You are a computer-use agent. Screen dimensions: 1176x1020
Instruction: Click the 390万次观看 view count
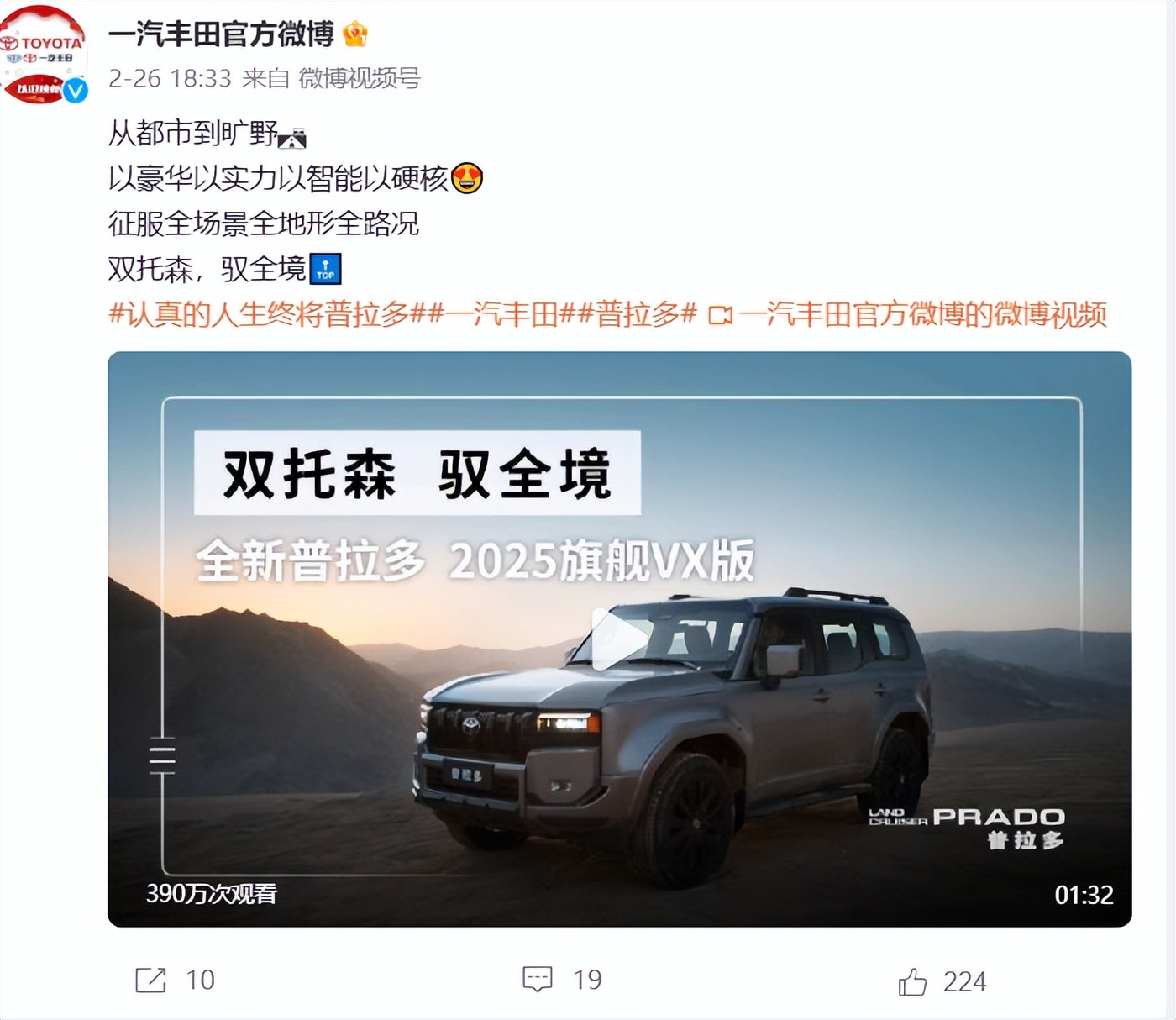[x=212, y=893]
